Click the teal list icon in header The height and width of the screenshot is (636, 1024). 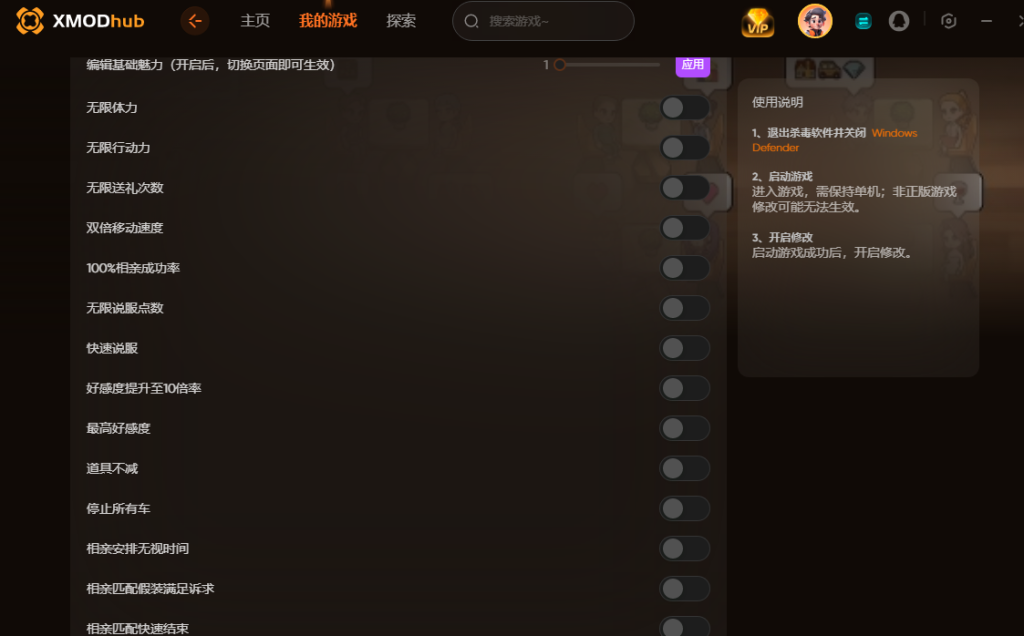(x=863, y=22)
